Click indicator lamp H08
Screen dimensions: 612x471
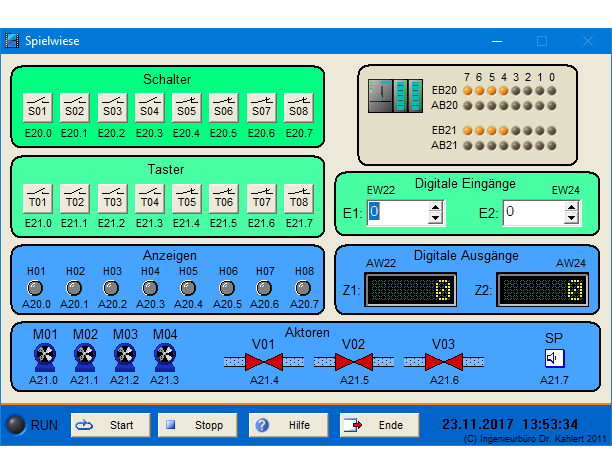click(x=303, y=288)
